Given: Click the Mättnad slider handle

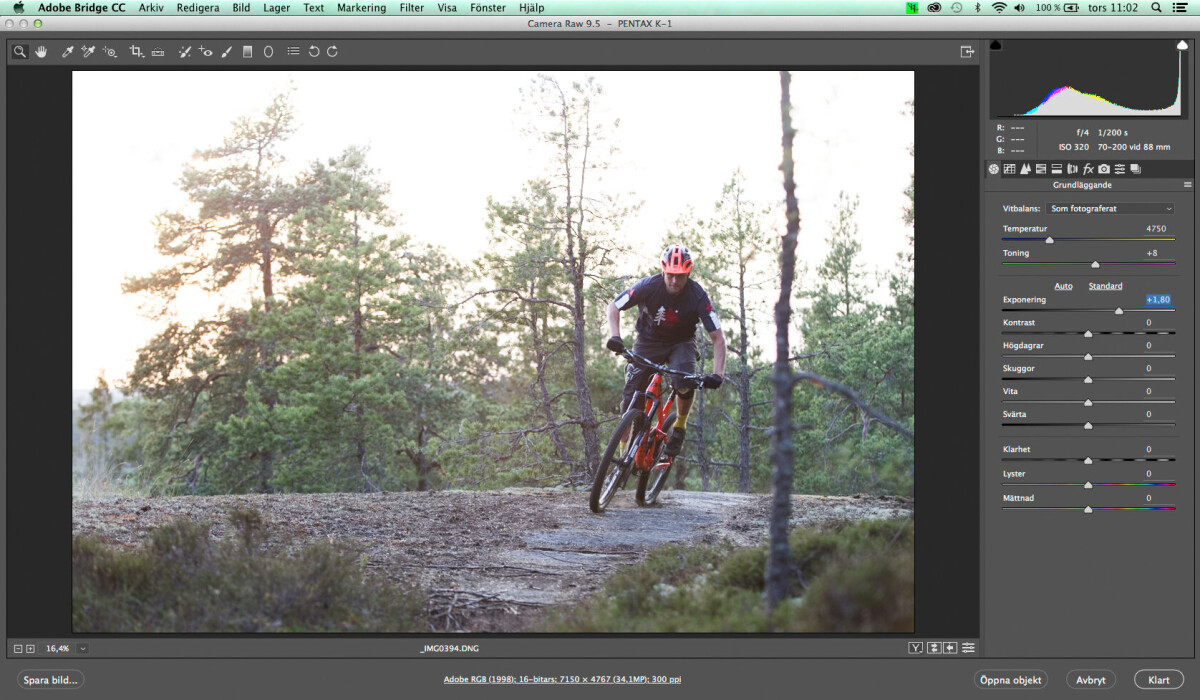Looking at the screenshot, I should (1088, 509).
